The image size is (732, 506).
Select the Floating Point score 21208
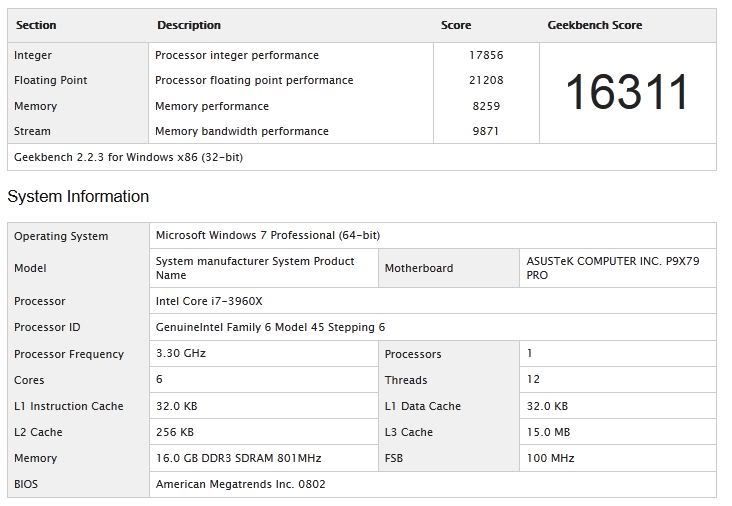(x=484, y=80)
